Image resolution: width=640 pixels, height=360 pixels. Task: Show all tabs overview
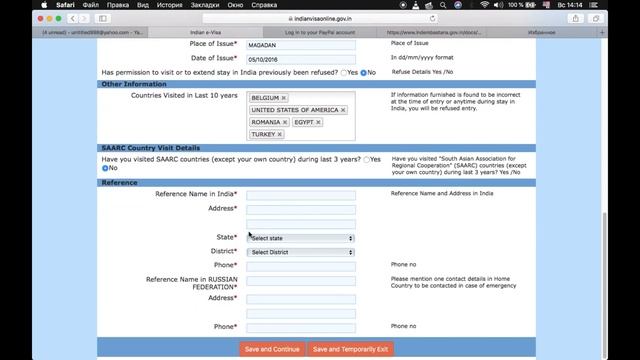pos(596,19)
